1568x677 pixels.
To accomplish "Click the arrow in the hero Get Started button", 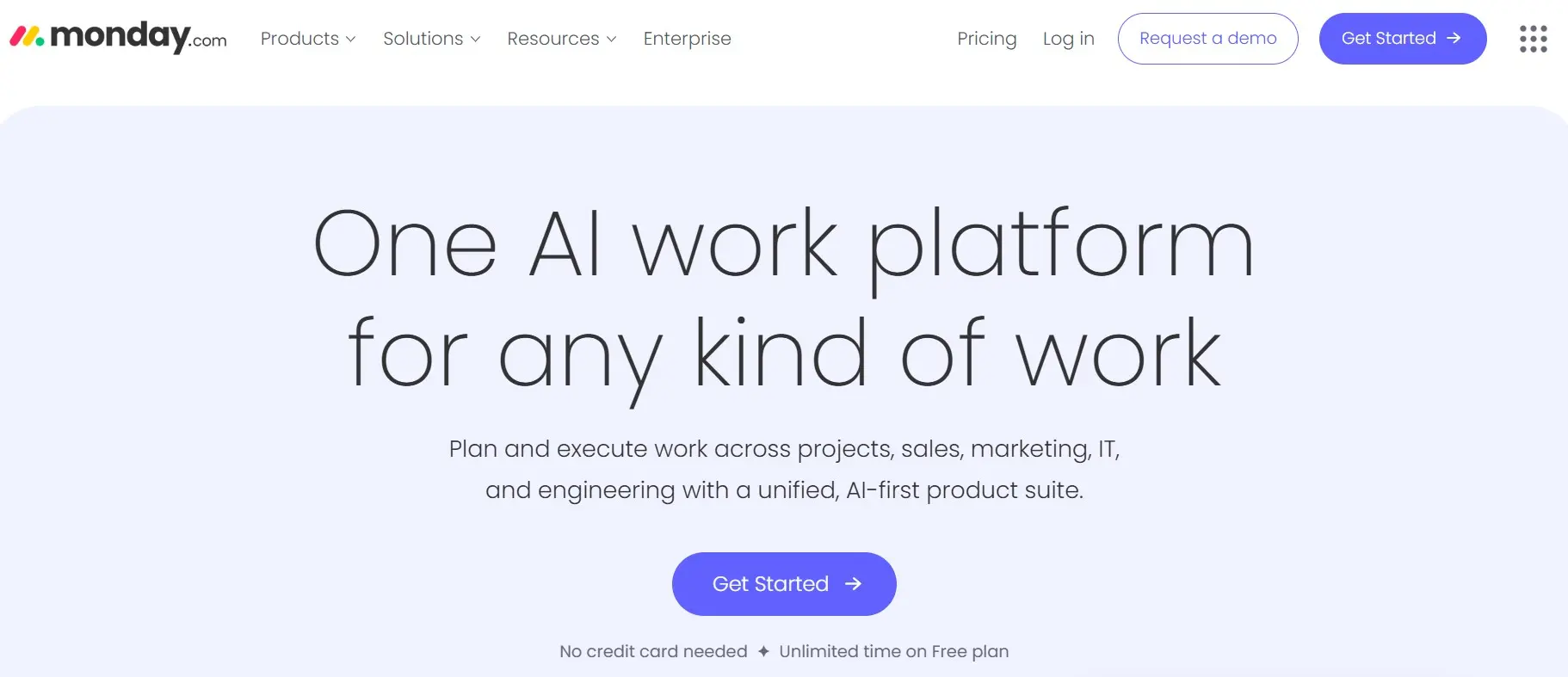I will pyautogui.click(x=851, y=584).
